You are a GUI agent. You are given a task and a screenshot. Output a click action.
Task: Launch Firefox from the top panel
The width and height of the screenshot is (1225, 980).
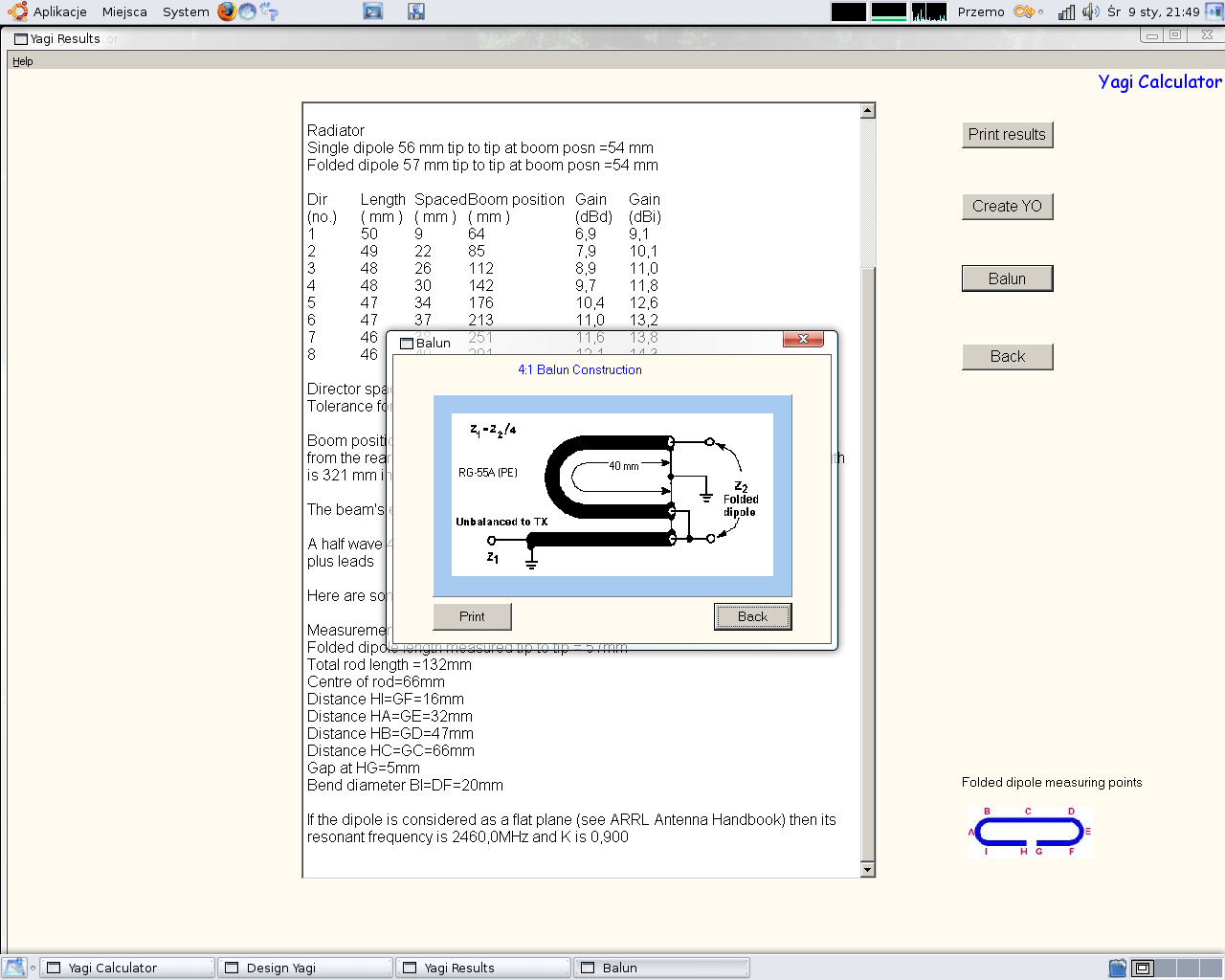227,11
